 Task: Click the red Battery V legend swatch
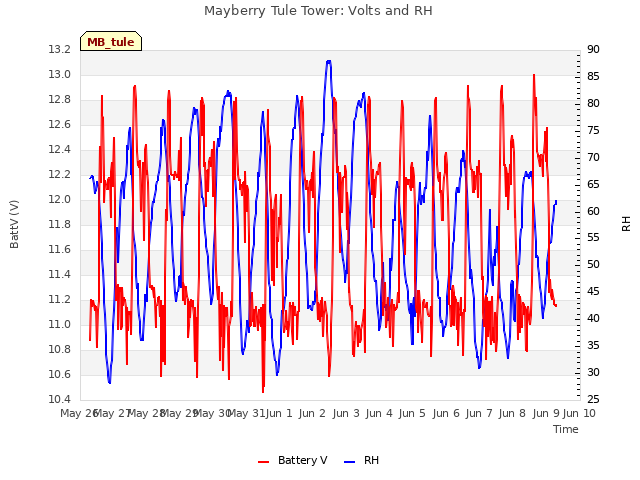click(x=264, y=462)
